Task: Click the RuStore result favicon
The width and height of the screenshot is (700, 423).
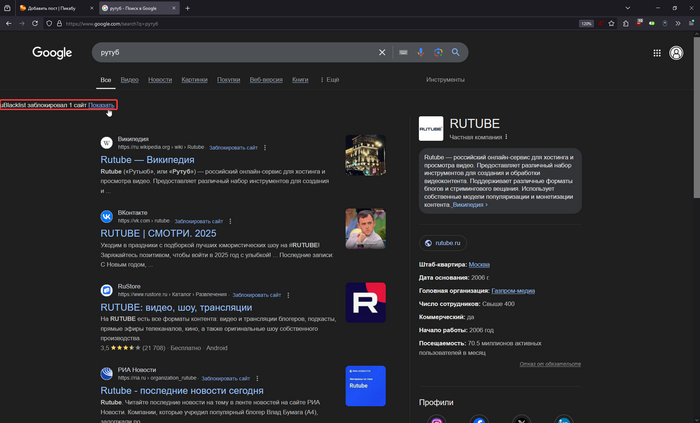Action: click(x=106, y=290)
